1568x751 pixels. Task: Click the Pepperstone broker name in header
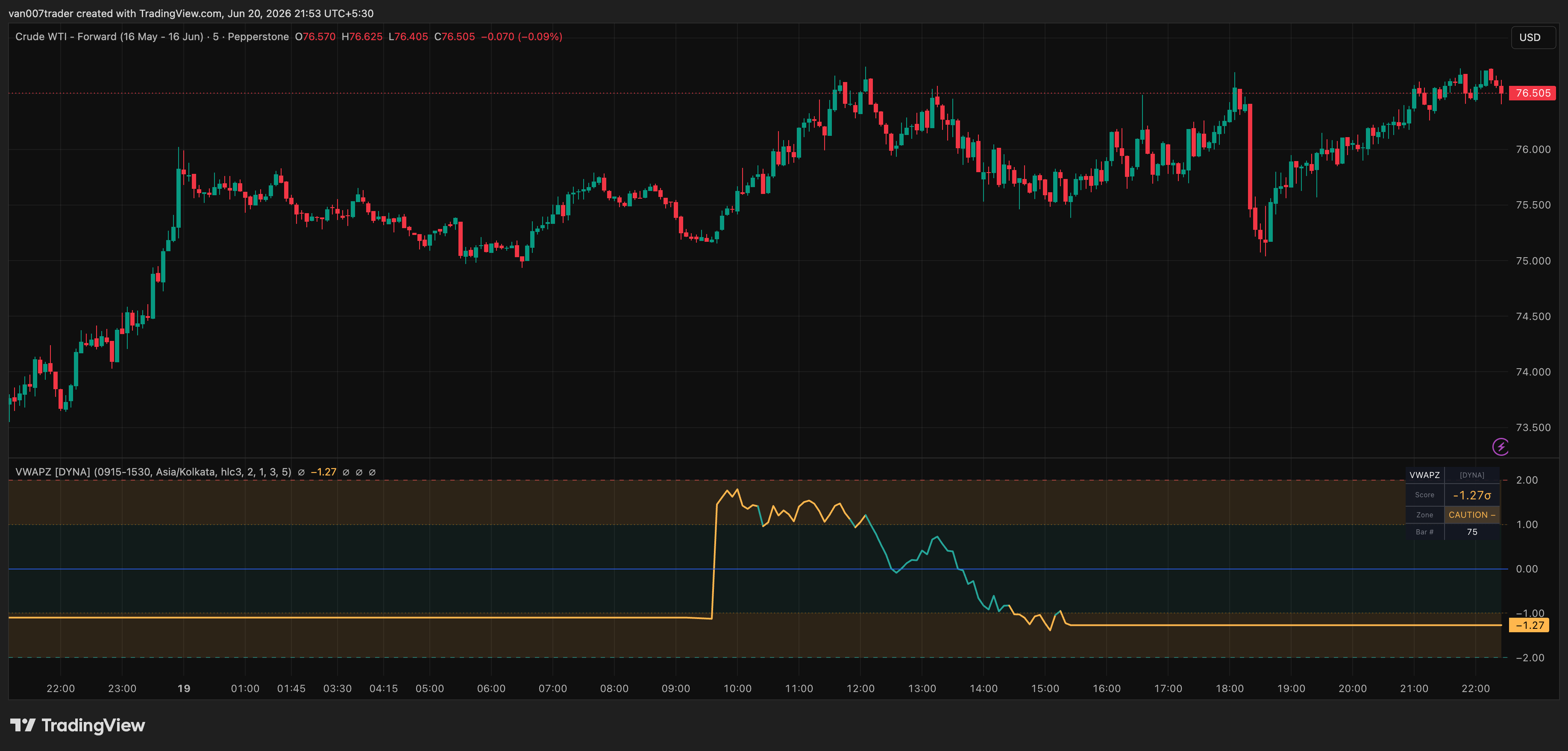[258, 36]
